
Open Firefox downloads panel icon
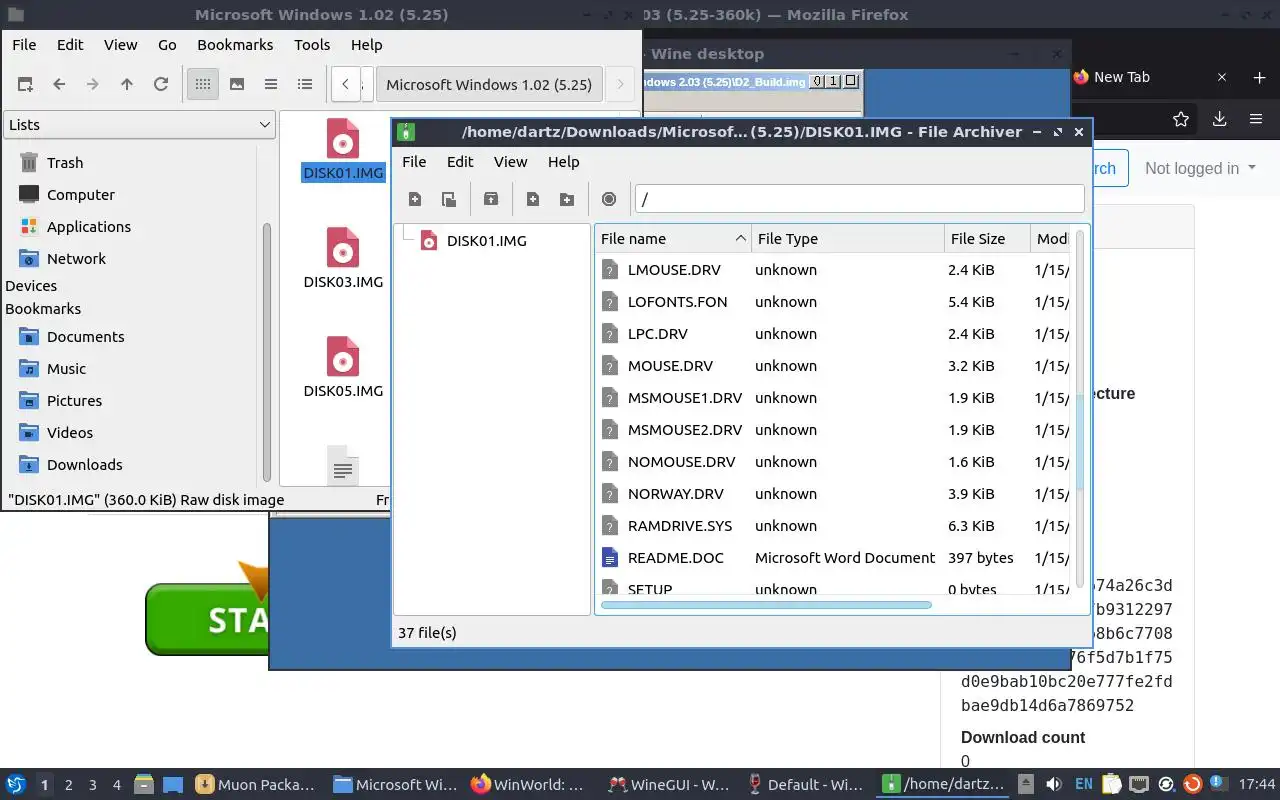pos(1219,119)
